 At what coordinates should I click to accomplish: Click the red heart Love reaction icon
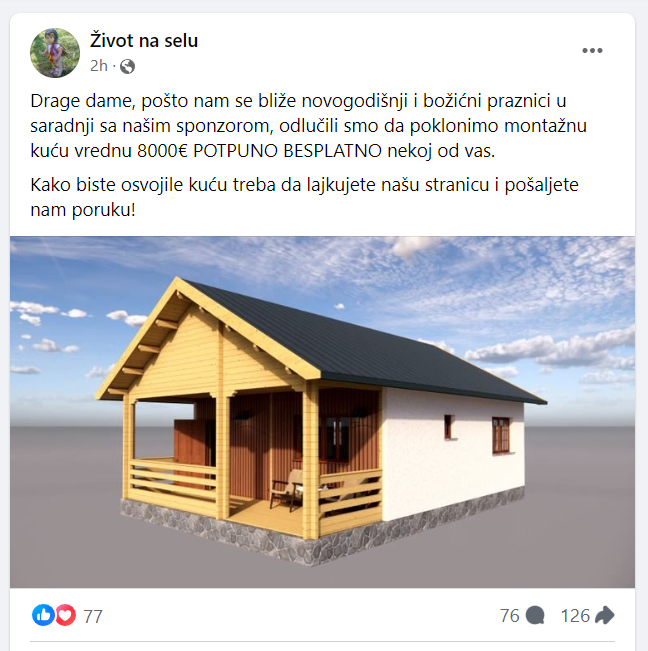(65, 615)
